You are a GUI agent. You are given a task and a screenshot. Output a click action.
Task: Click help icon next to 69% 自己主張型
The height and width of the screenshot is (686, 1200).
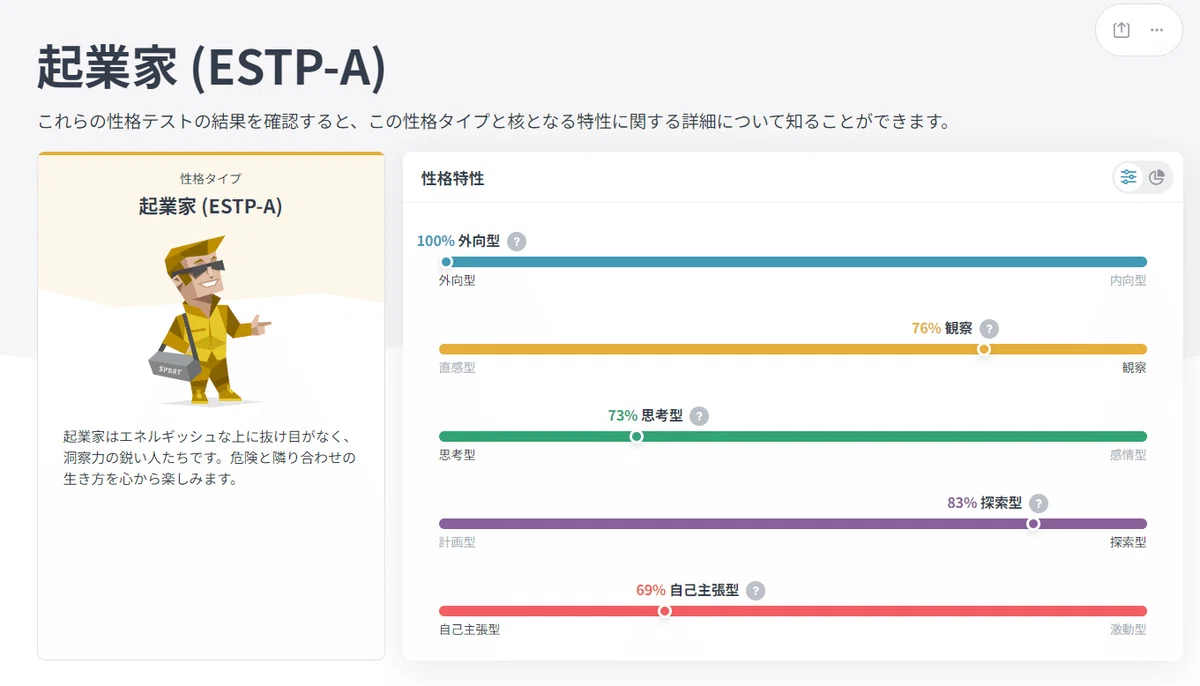click(756, 590)
